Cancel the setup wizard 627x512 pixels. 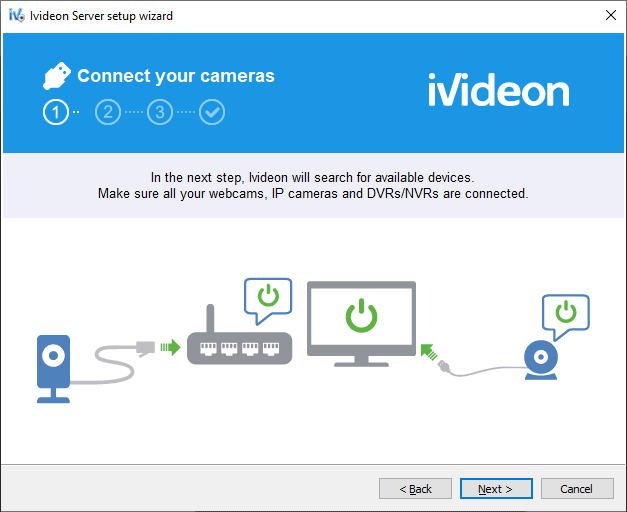577,488
